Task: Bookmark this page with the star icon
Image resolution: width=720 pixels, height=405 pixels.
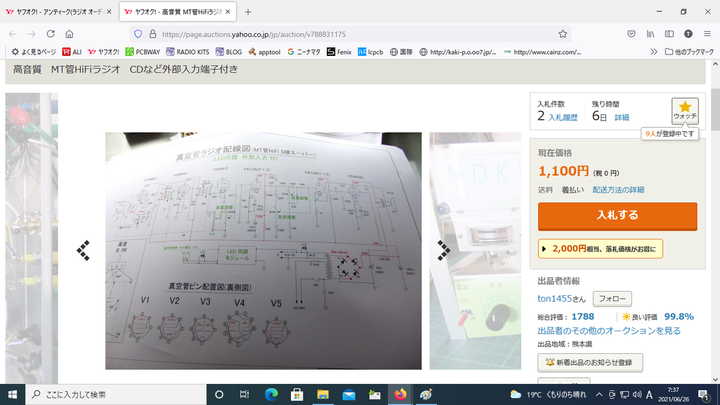Action: coord(563,33)
